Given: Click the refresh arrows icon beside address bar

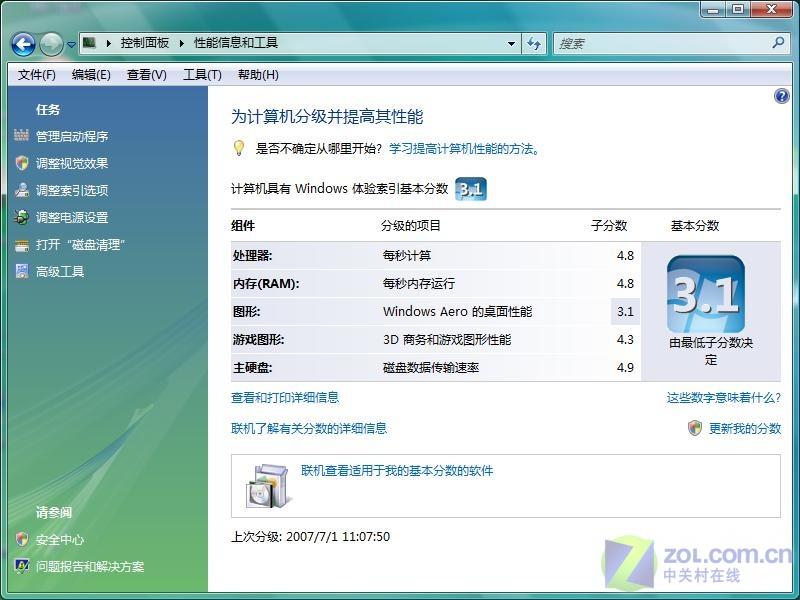Looking at the screenshot, I should (534, 43).
